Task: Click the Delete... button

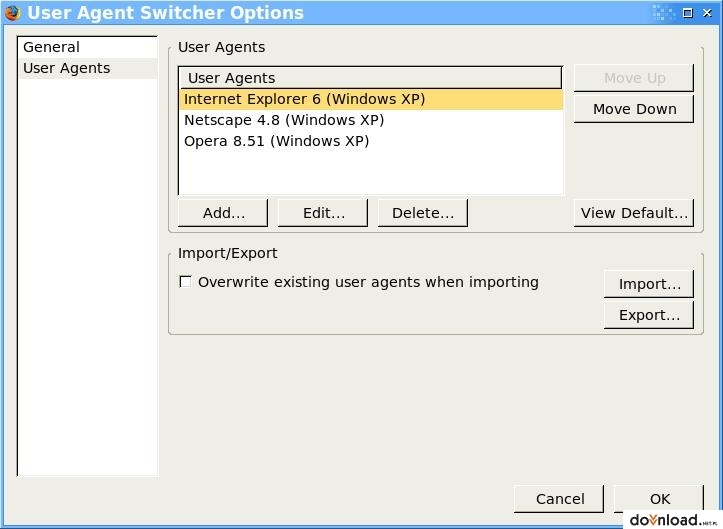Action: click(x=423, y=213)
